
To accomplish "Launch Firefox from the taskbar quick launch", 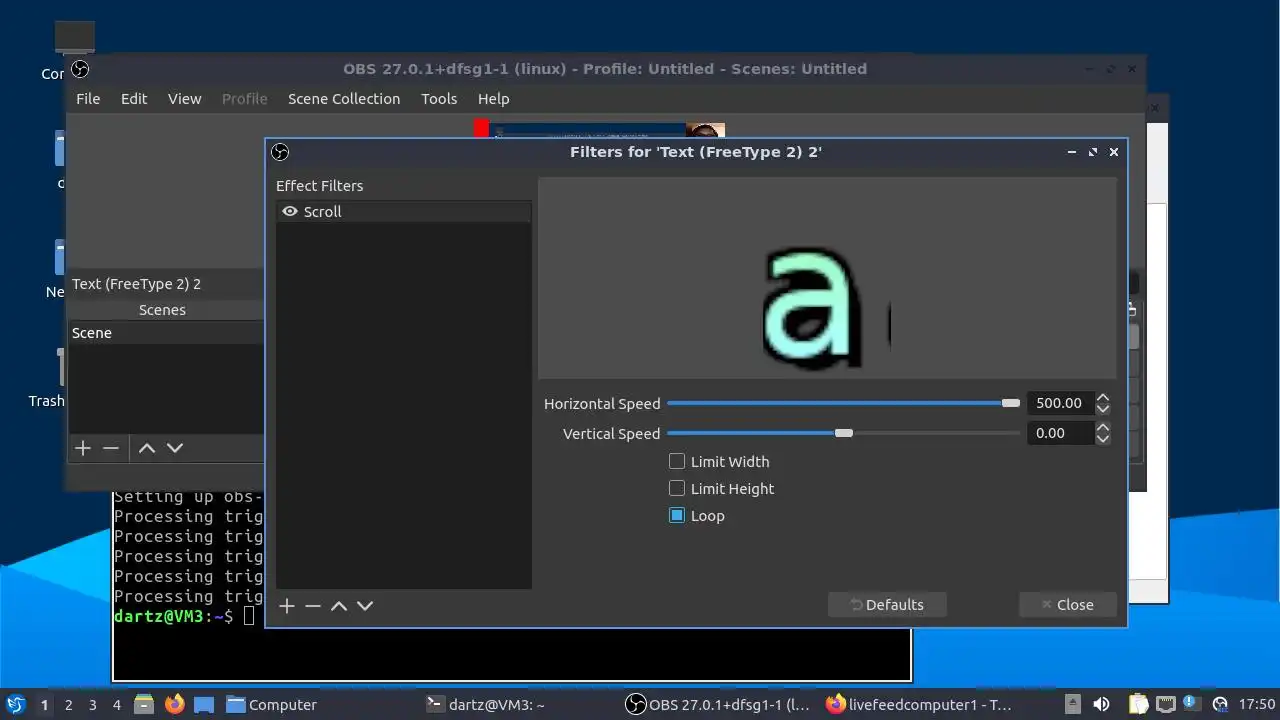I will point(174,704).
